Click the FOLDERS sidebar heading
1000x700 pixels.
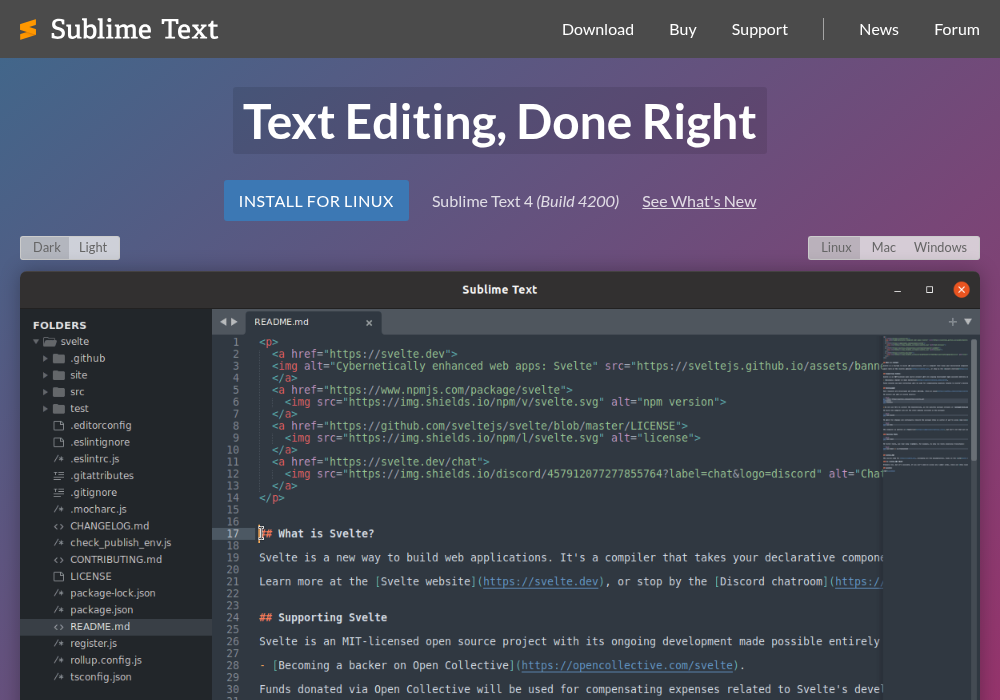pyautogui.click(x=59, y=325)
